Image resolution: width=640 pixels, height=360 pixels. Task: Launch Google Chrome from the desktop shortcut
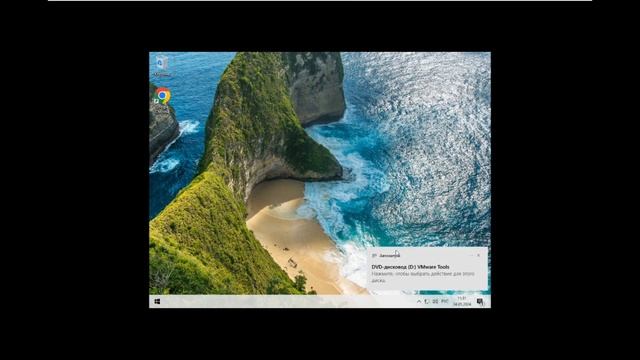tap(162, 96)
